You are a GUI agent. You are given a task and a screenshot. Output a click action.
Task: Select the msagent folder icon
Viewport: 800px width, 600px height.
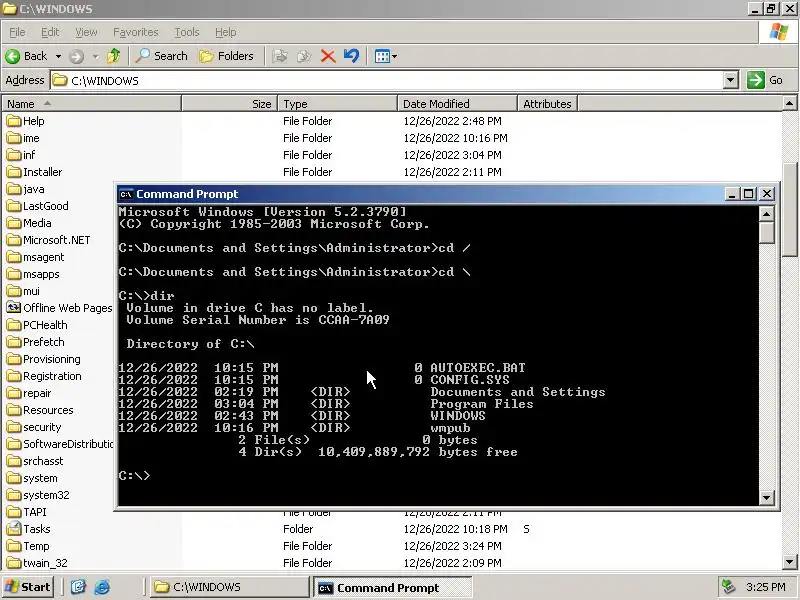click(14, 257)
